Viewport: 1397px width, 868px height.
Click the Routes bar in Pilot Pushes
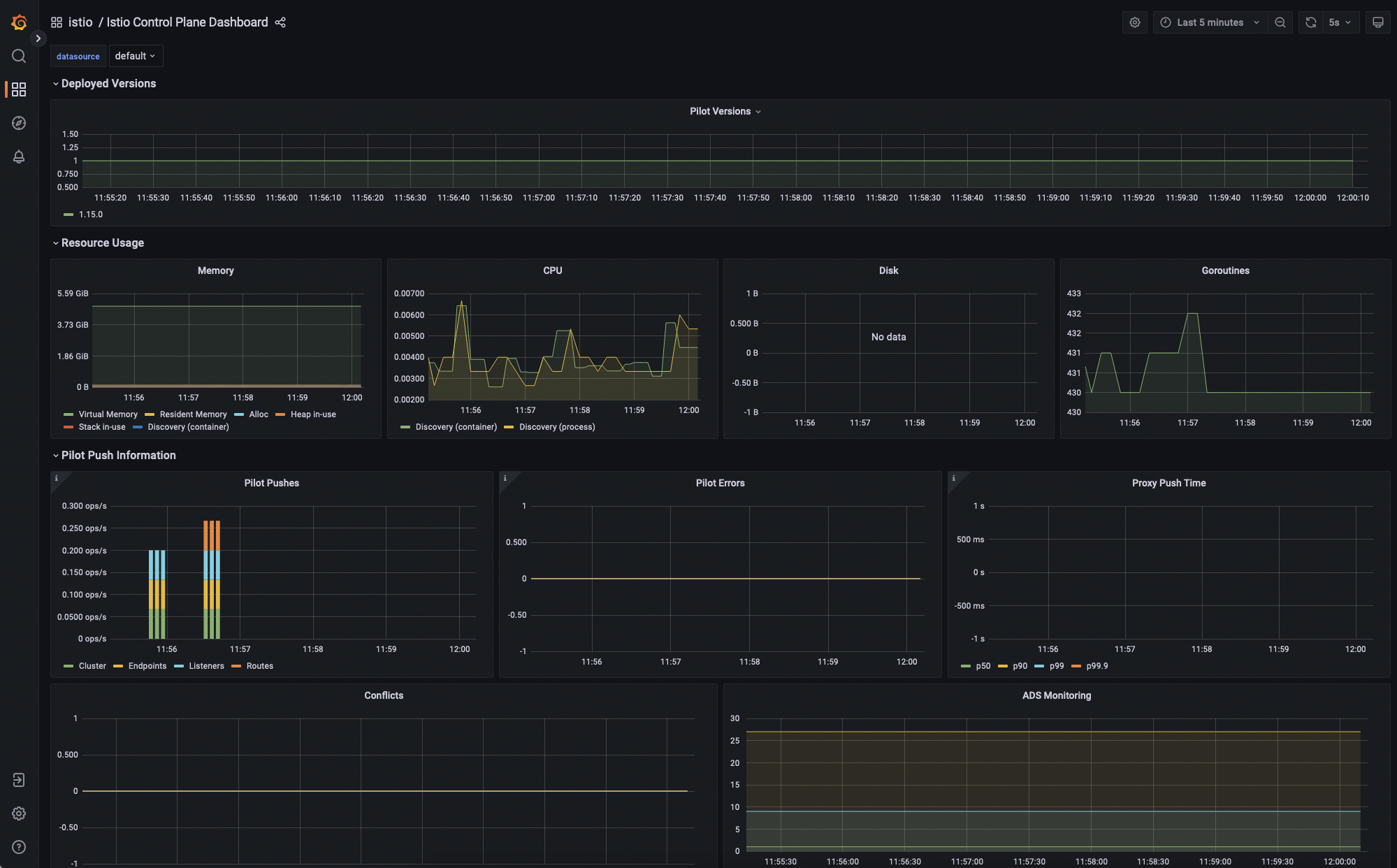pos(212,535)
